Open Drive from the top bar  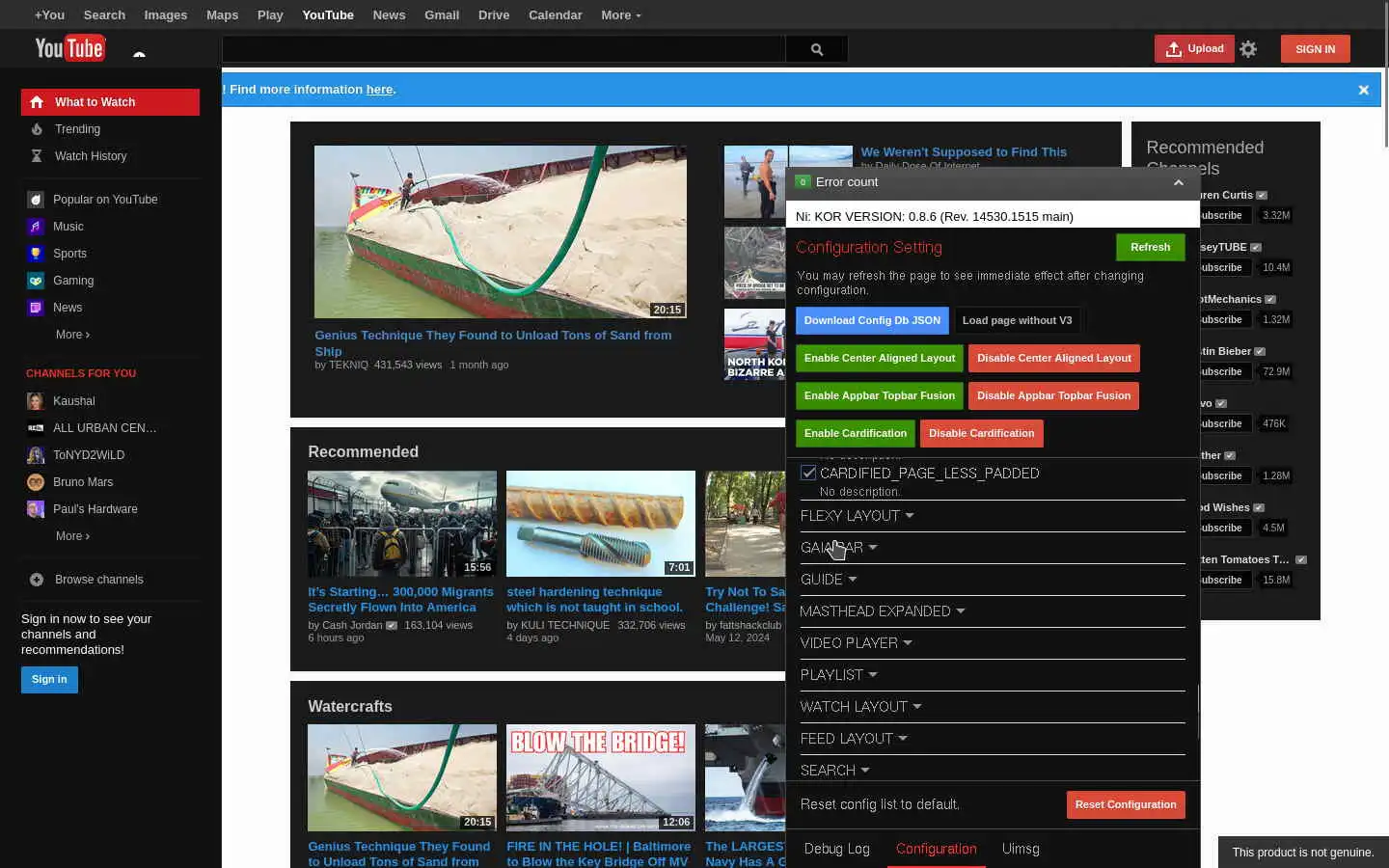pos(494,15)
